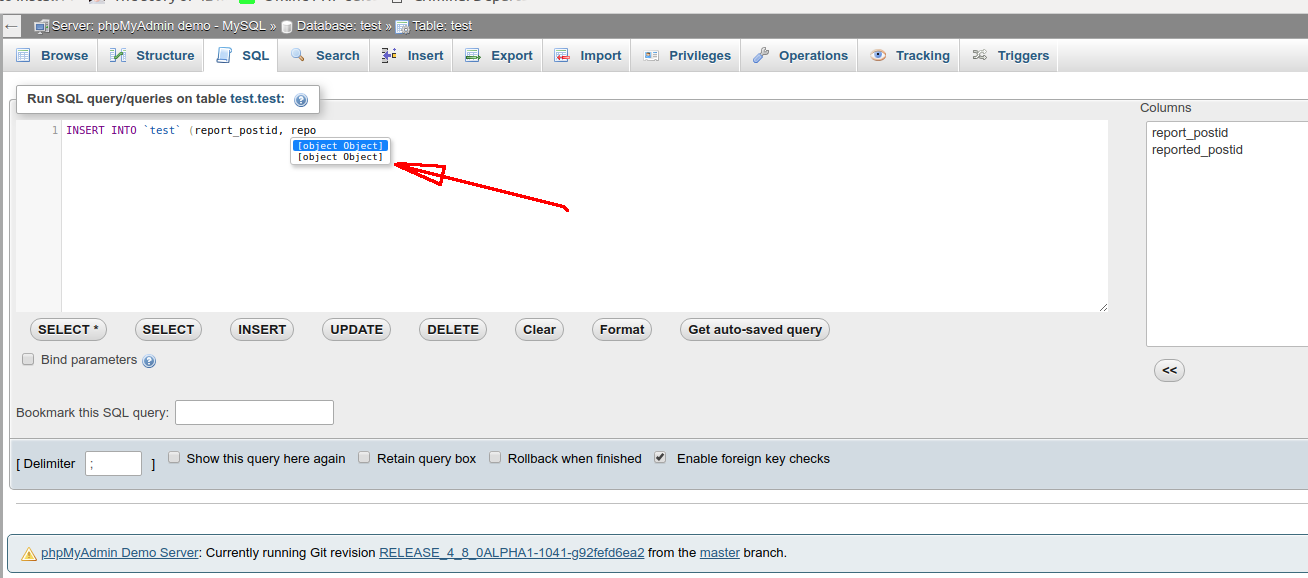This screenshot has height=578, width=1308.
Task: Select the magnifier icon on the Search tab
Action: [297, 56]
